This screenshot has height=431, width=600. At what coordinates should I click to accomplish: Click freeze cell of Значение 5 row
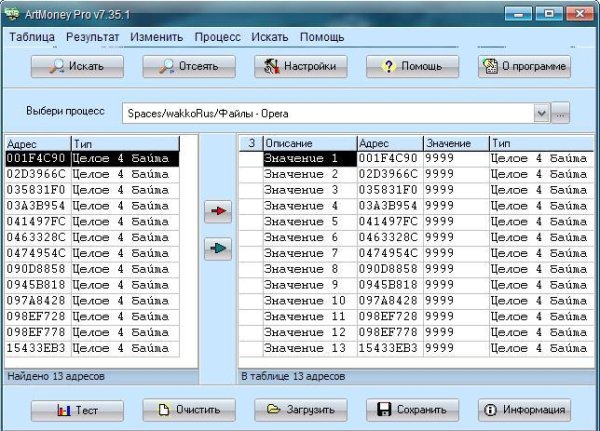point(251,222)
